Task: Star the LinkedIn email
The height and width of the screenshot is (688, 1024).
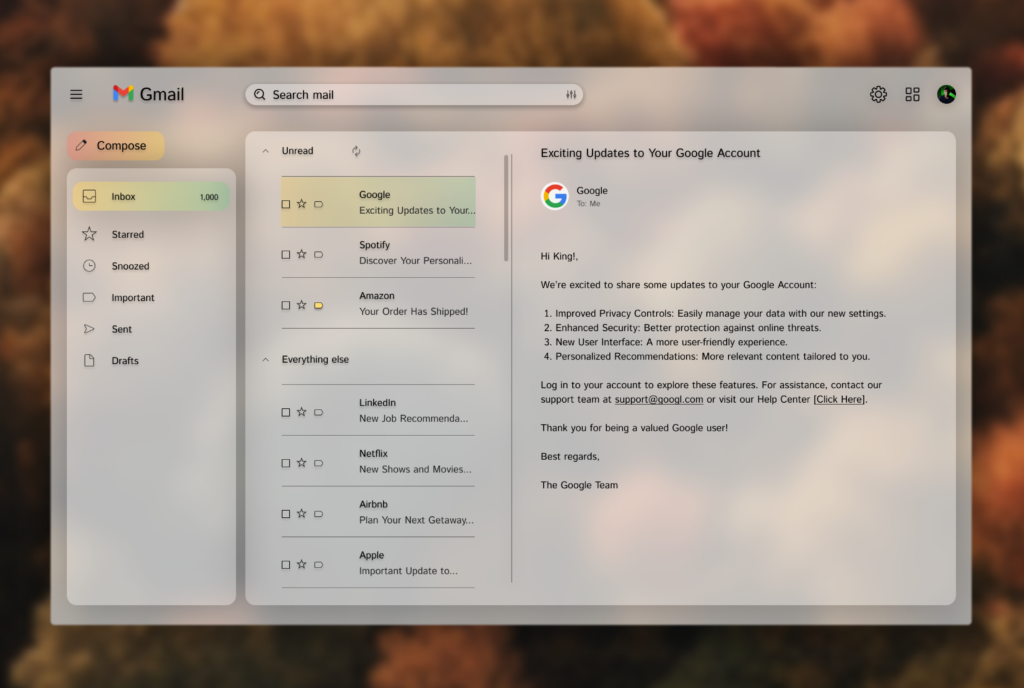Action: 301,412
